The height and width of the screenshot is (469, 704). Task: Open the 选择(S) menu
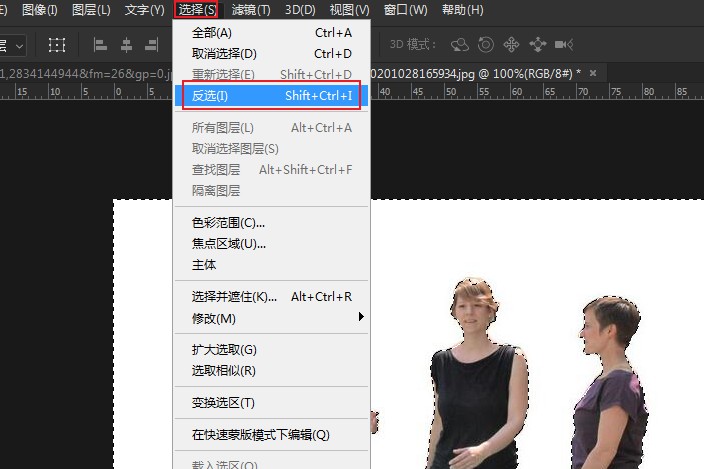(x=196, y=9)
